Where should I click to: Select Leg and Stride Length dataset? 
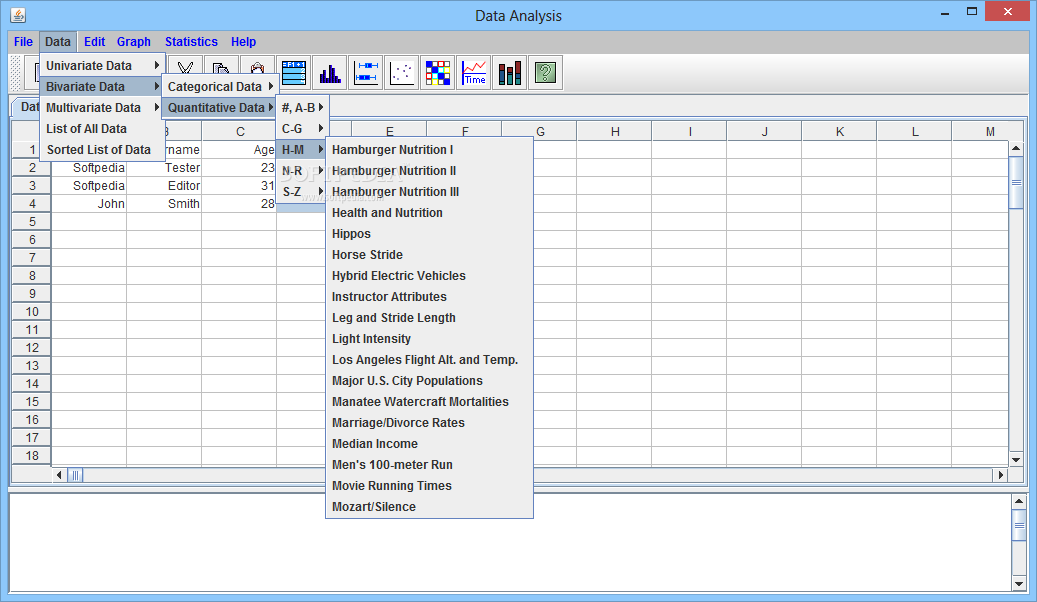coord(429,318)
